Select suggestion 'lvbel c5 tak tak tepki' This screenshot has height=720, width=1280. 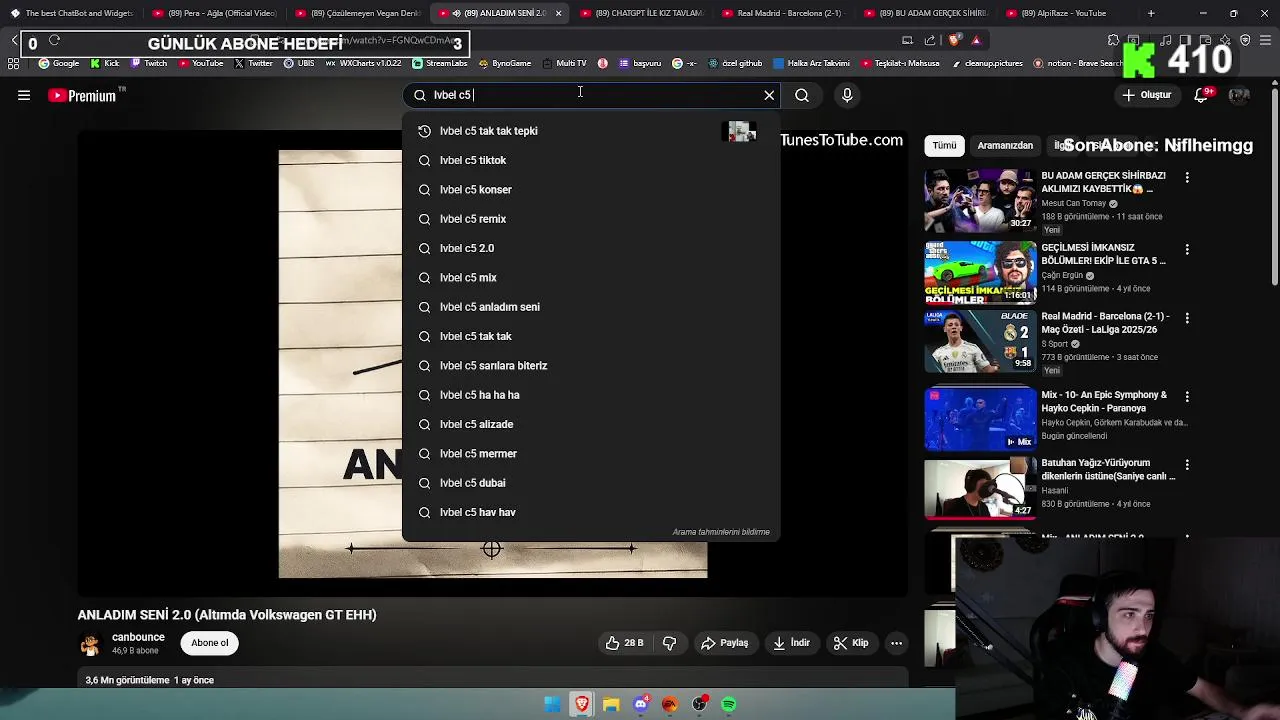[x=590, y=131]
